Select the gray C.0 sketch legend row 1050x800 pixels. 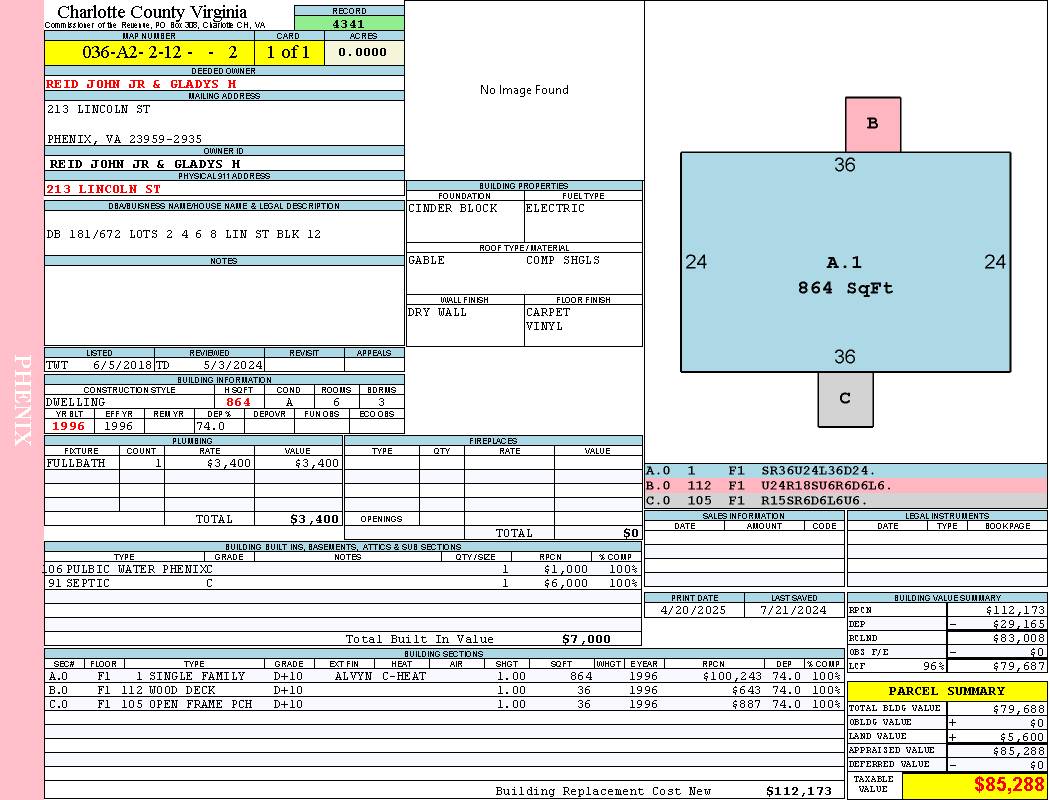844,500
